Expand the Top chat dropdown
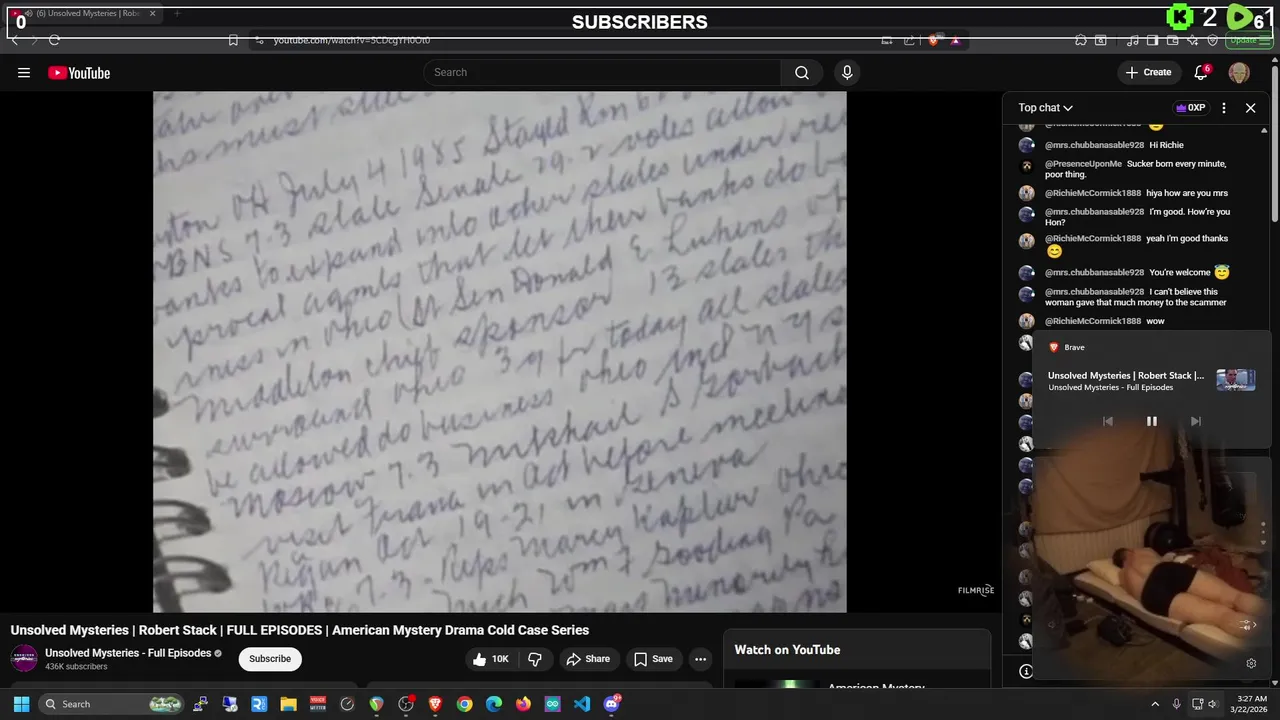 pyautogui.click(x=1046, y=108)
